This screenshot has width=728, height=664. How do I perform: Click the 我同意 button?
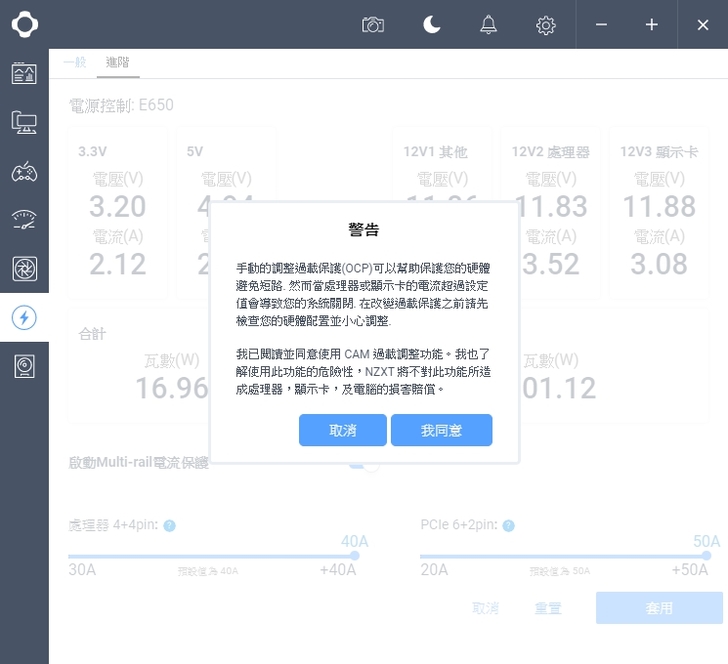click(x=441, y=430)
